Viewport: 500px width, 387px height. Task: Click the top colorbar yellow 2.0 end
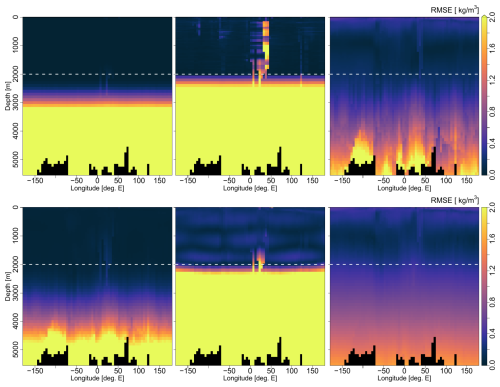coord(484,19)
